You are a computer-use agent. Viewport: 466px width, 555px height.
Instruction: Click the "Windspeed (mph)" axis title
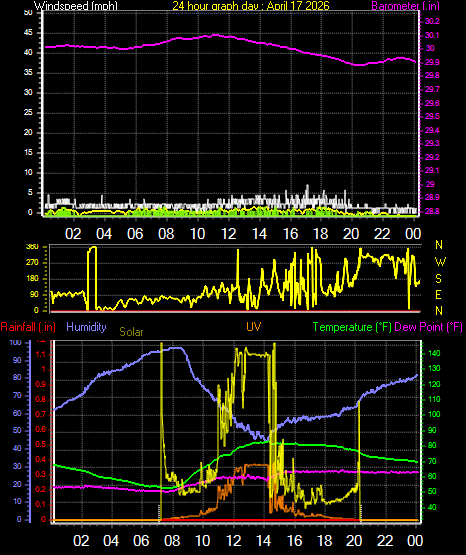point(75,6)
